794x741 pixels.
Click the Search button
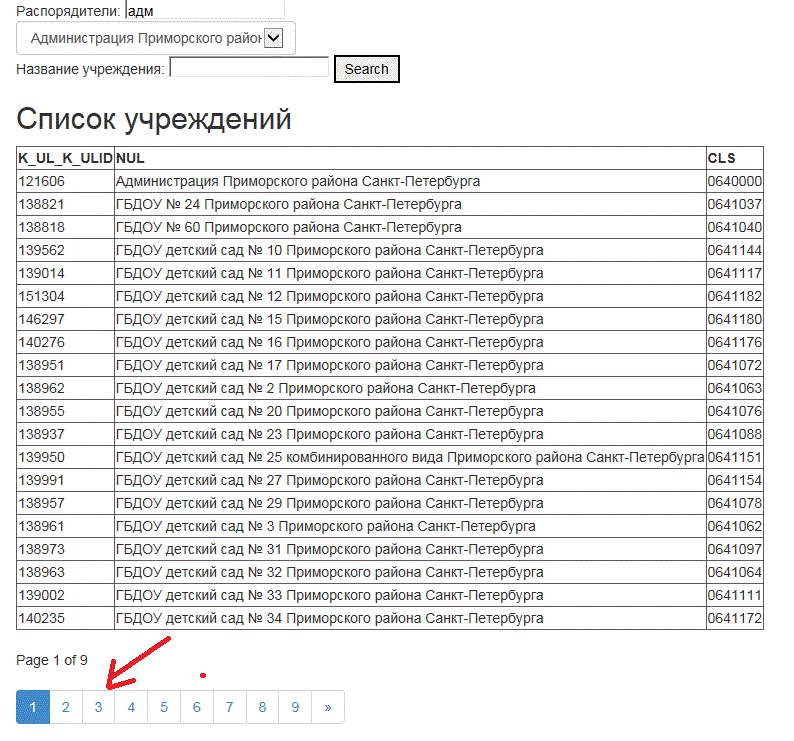pos(367,69)
